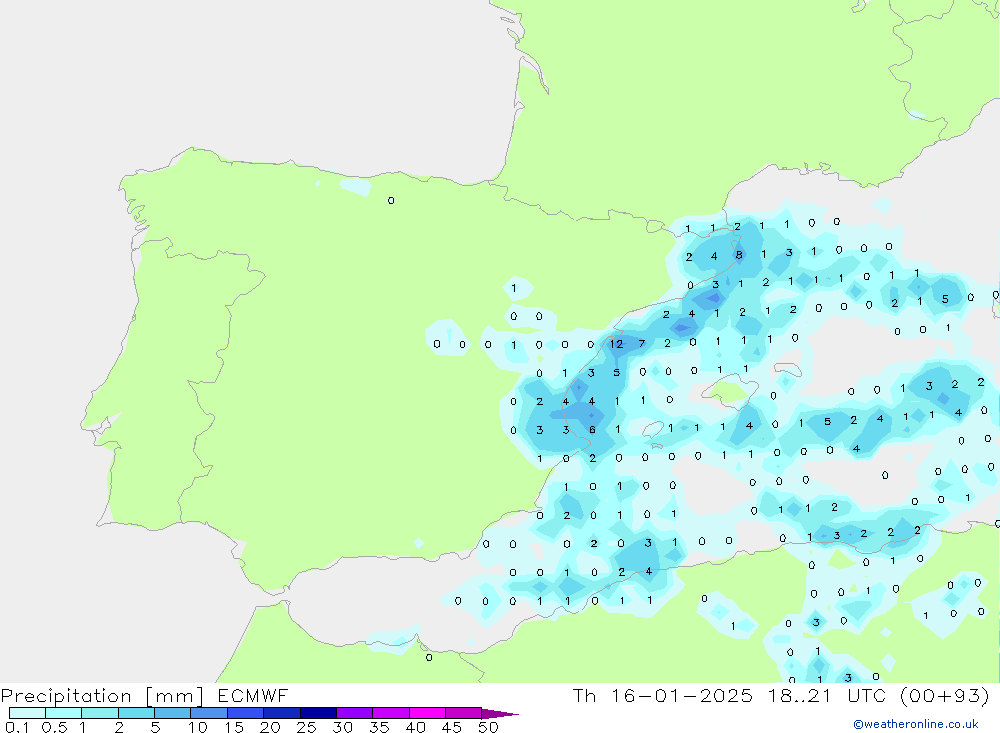
Task: Click the purple legend swatch between 30 and 35
Action: coord(354,714)
